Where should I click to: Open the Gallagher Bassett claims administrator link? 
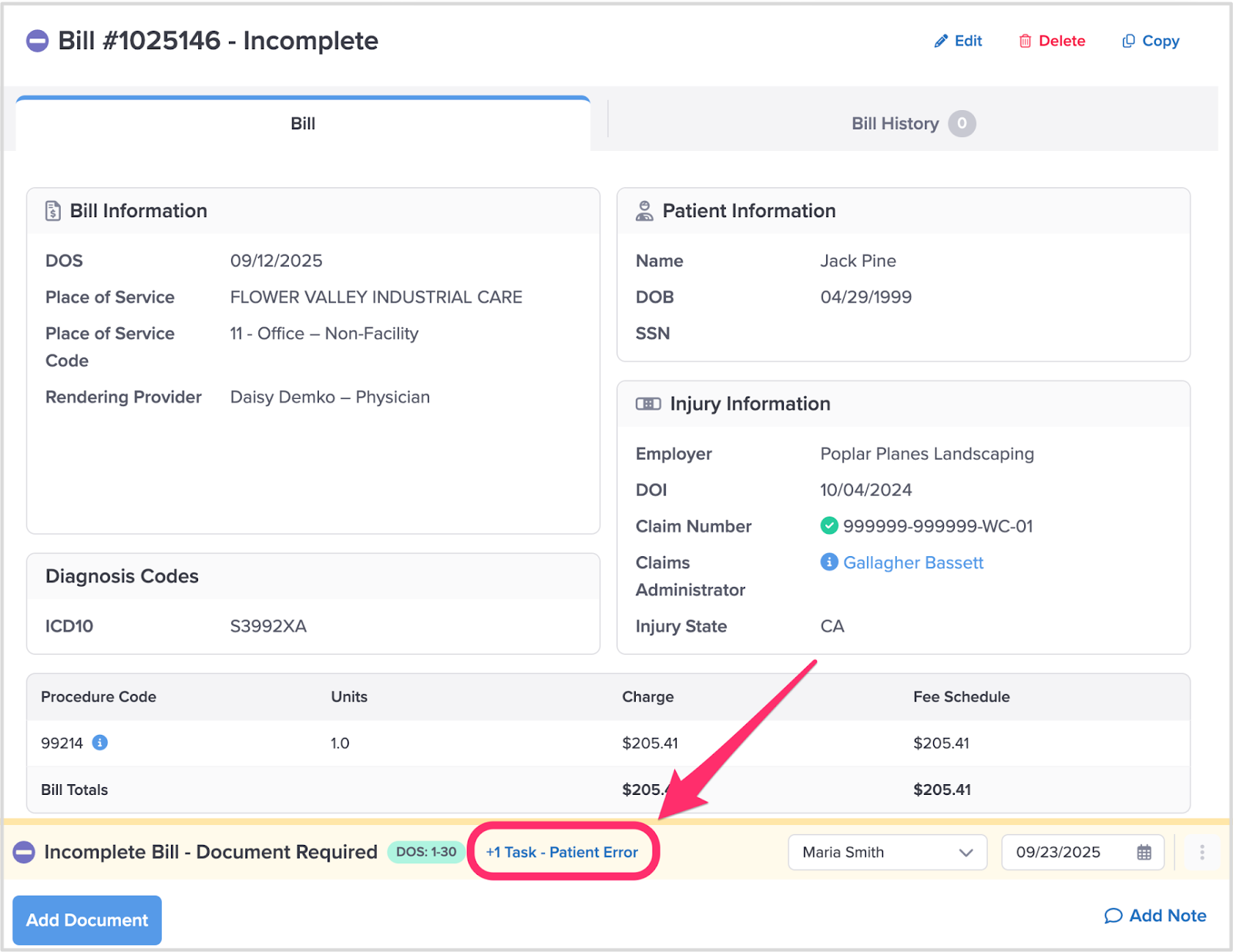coord(913,563)
